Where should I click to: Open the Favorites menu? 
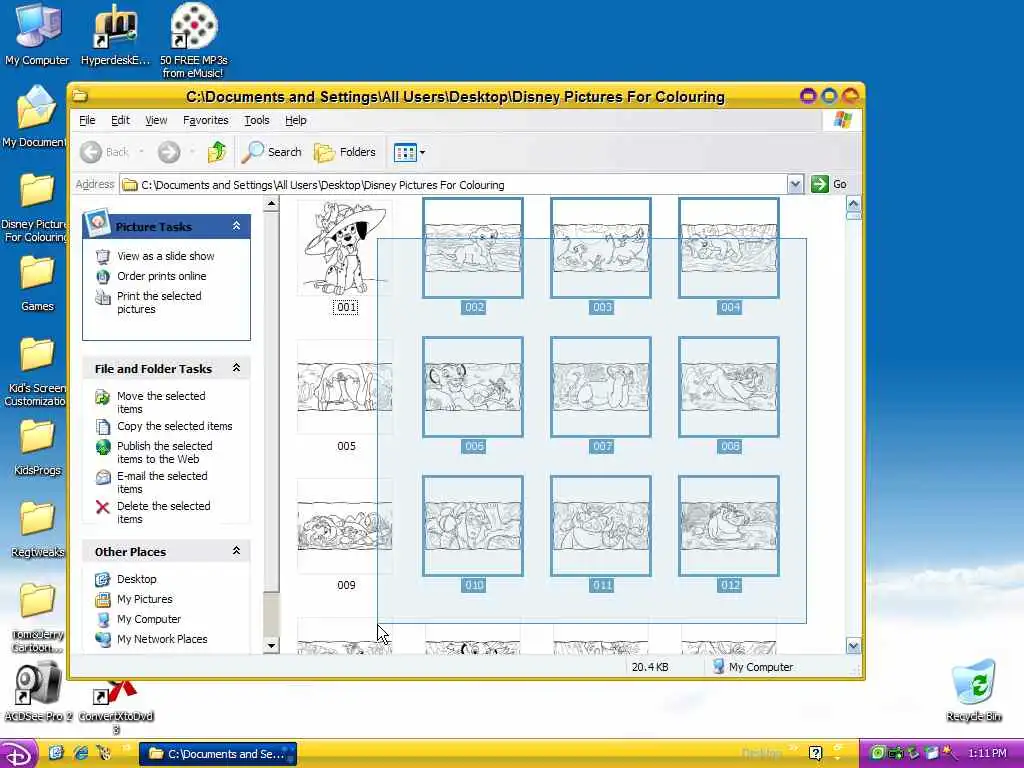coord(206,120)
